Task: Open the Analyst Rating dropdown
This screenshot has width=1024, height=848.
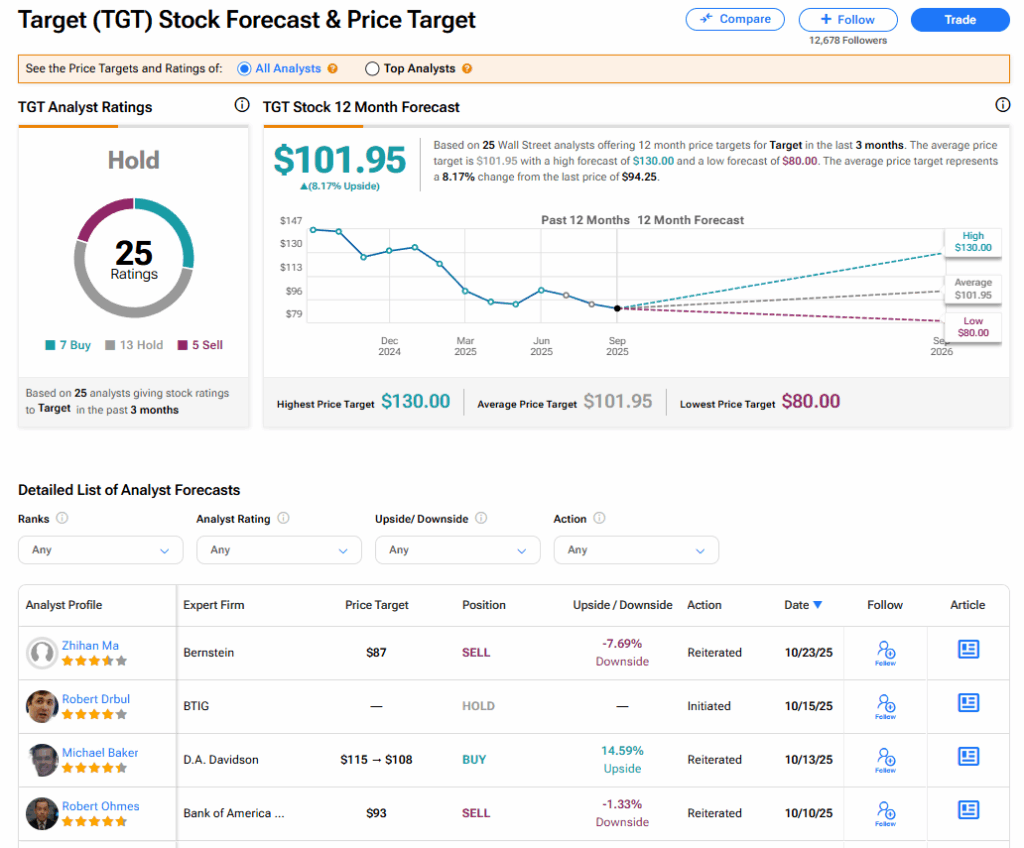Action: tap(279, 550)
